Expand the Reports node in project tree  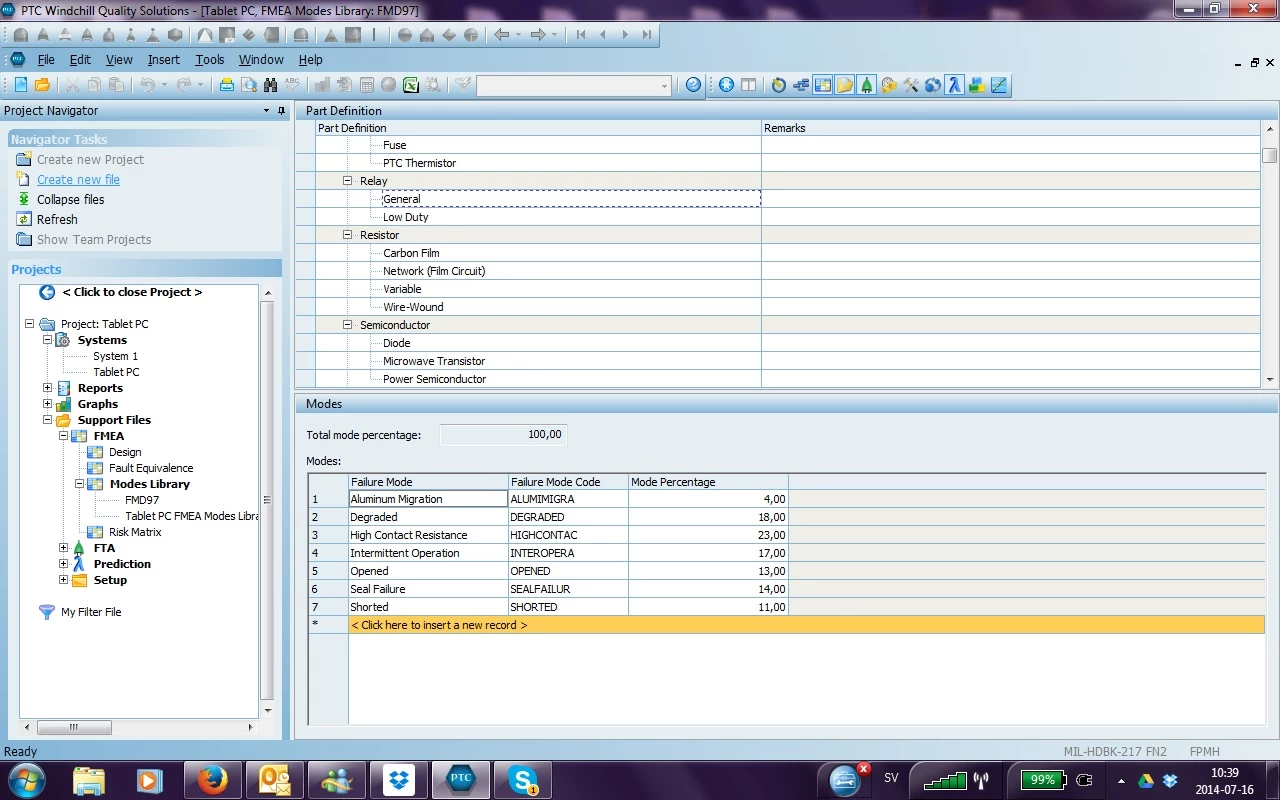coord(47,388)
